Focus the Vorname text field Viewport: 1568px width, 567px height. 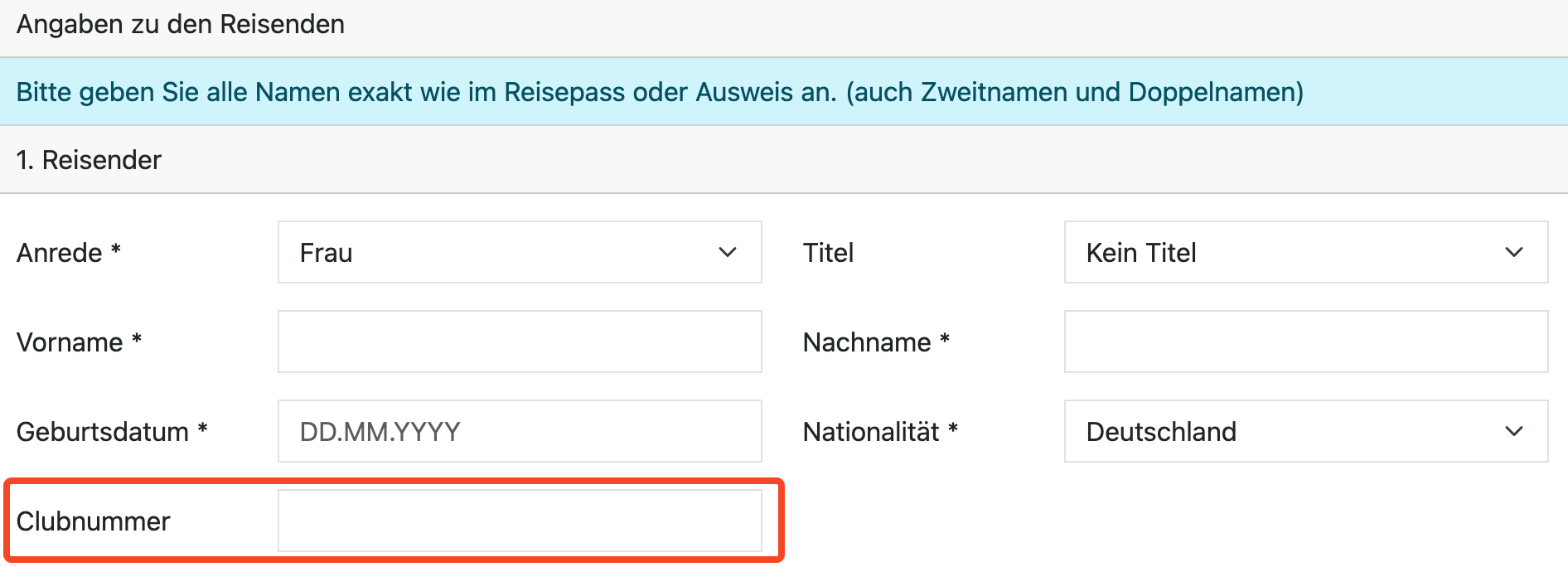(x=520, y=342)
